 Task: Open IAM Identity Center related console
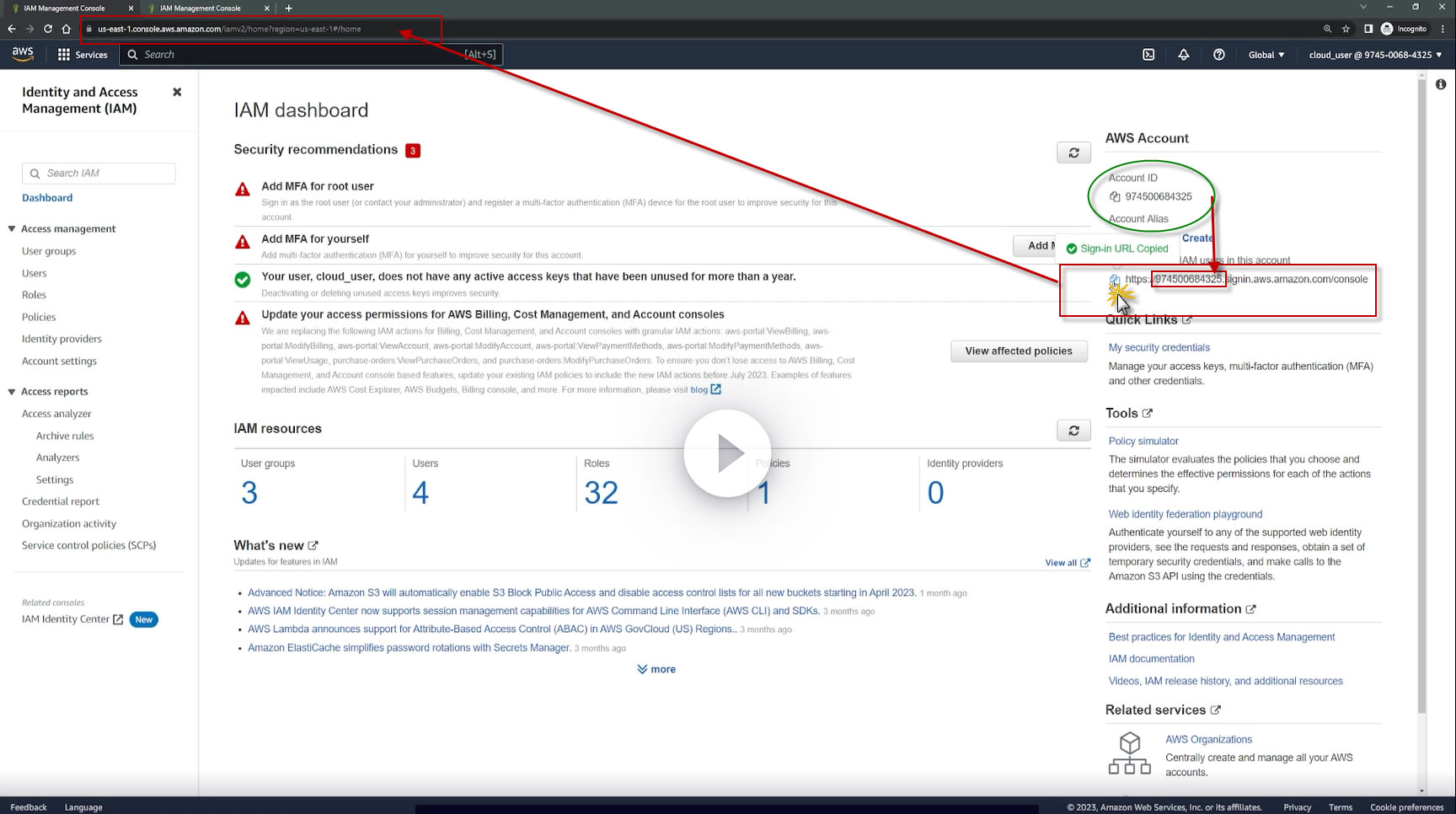point(72,619)
